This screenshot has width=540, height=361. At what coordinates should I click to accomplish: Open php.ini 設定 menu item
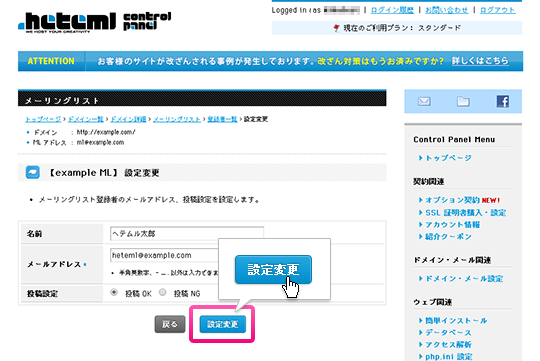tap(449, 357)
